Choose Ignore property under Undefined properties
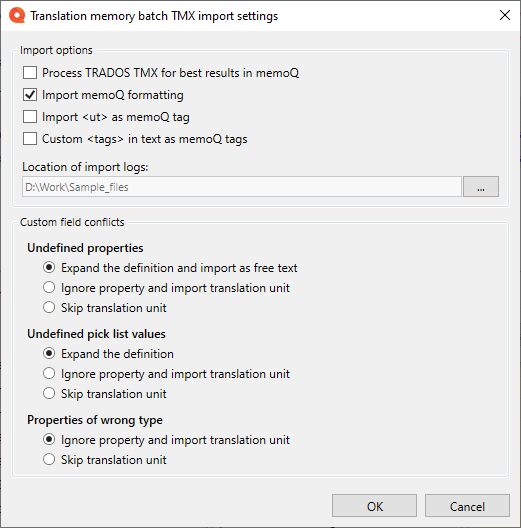The image size is (521, 528). click(x=49, y=288)
